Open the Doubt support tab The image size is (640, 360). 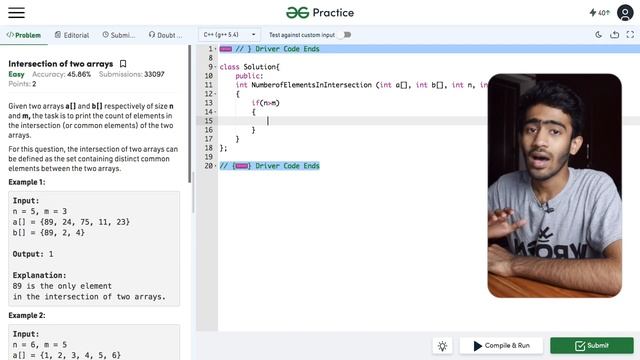tap(165, 35)
